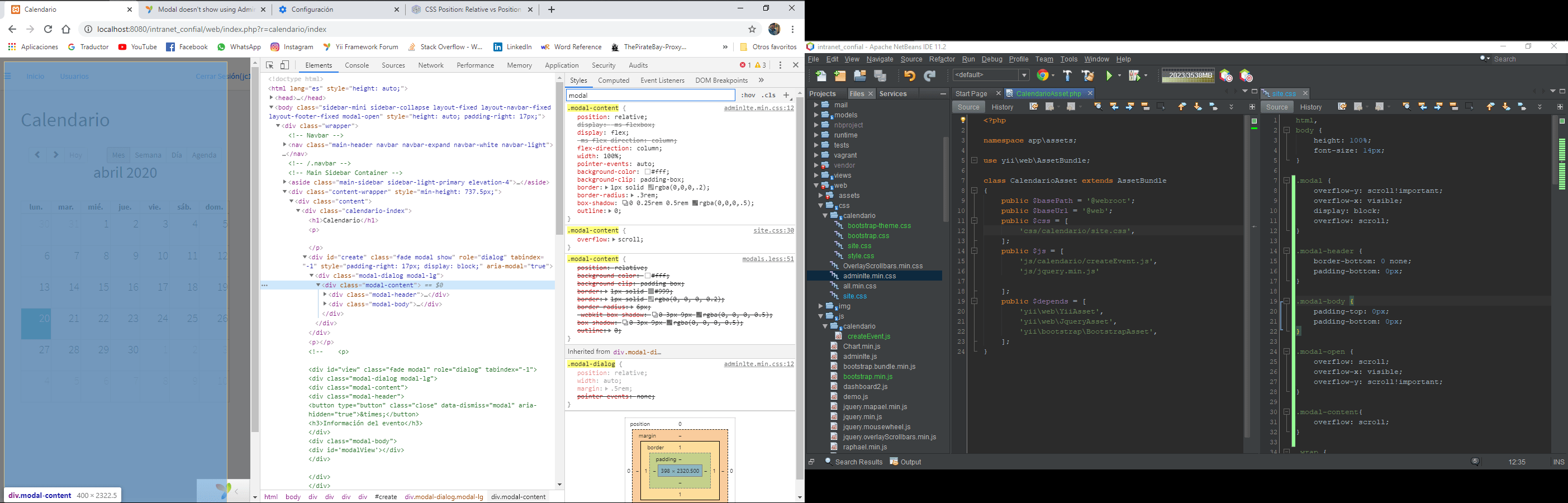Expand the modal-header div in DOM tree

[325, 295]
